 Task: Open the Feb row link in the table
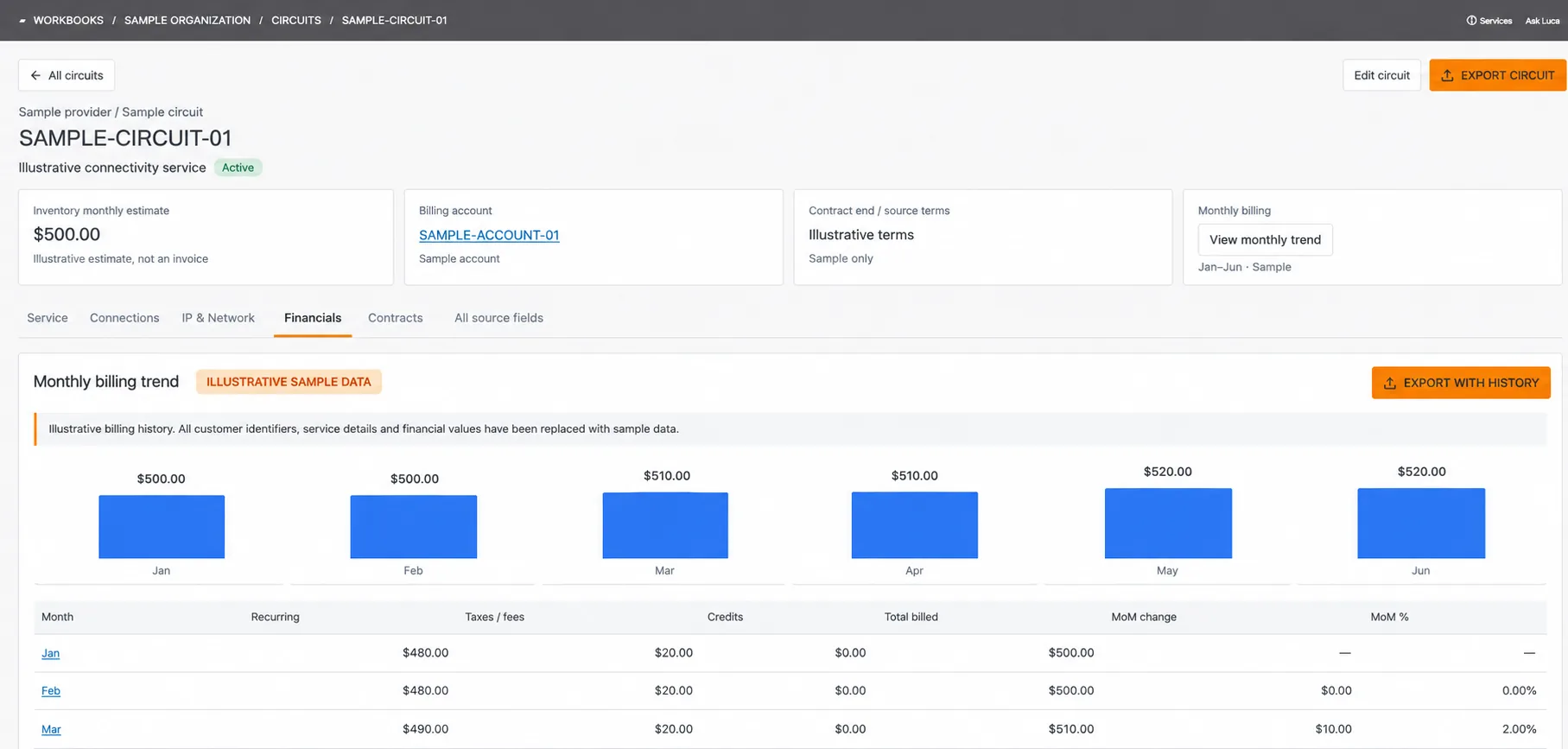pos(51,691)
